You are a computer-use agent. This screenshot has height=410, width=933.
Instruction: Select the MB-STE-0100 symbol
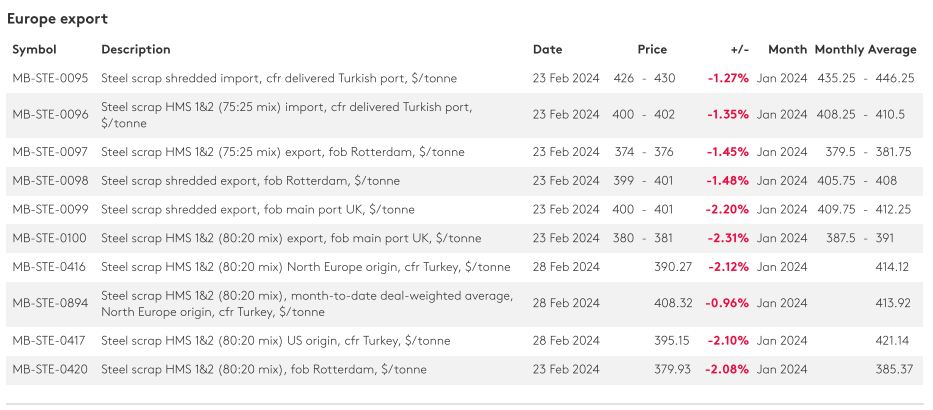coord(50,239)
